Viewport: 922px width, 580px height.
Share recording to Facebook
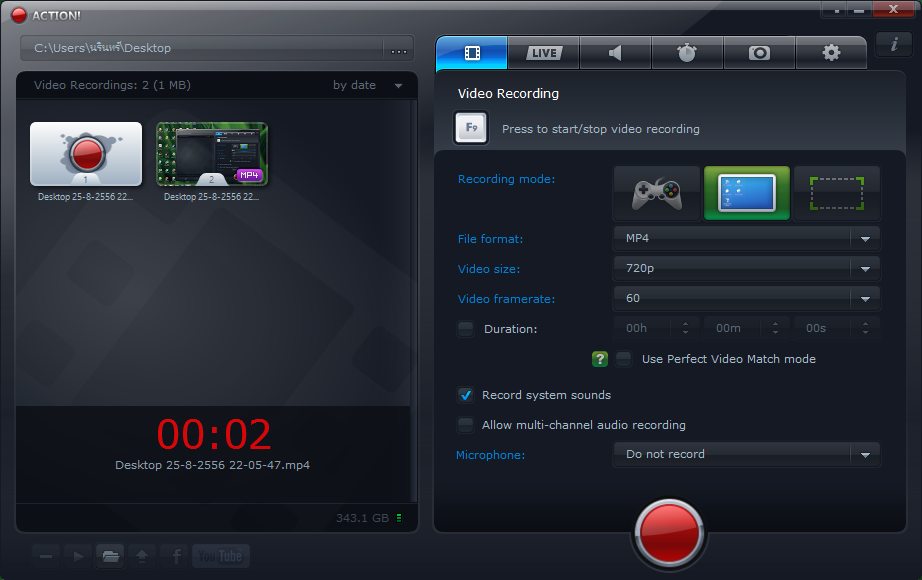point(176,556)
